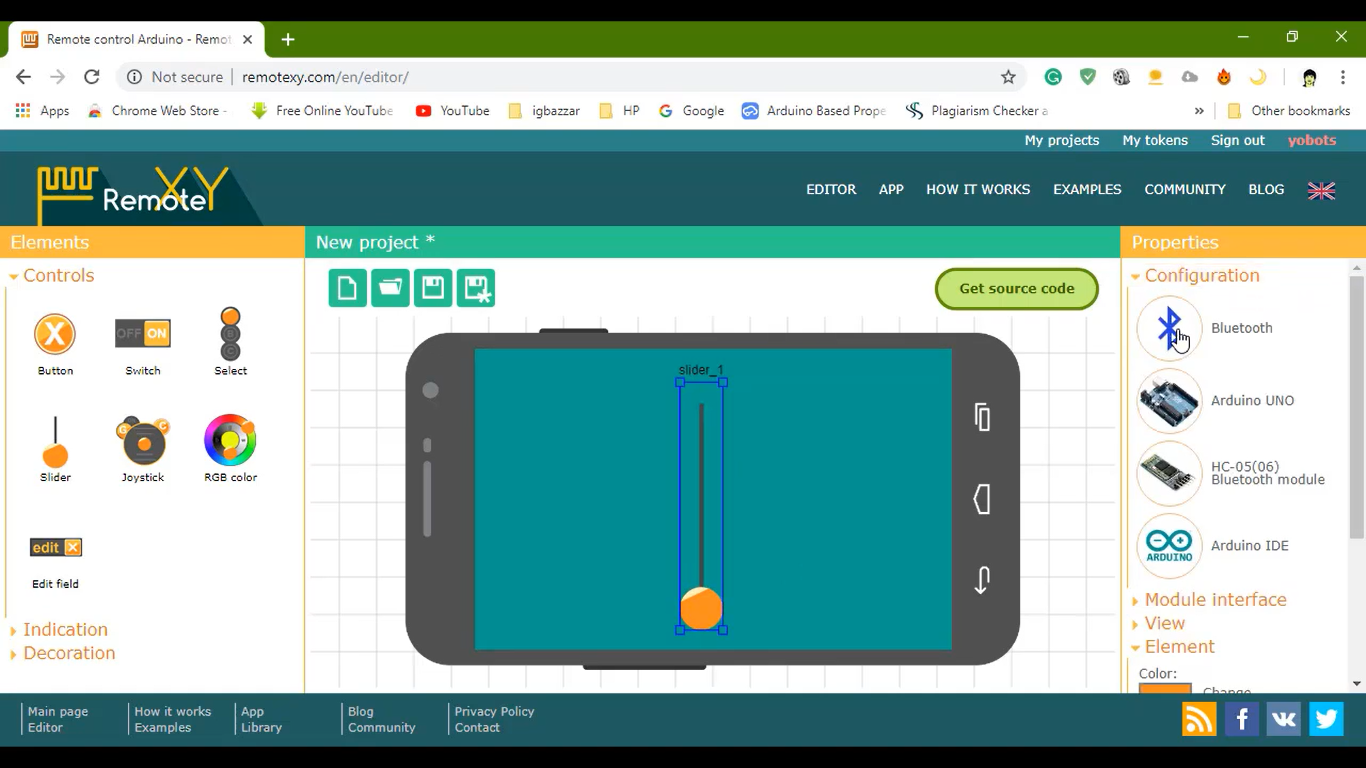This screenshot has width=1366, height=768.
Task: Open the EXAMPLES menu item
Action: point(1087,189)
